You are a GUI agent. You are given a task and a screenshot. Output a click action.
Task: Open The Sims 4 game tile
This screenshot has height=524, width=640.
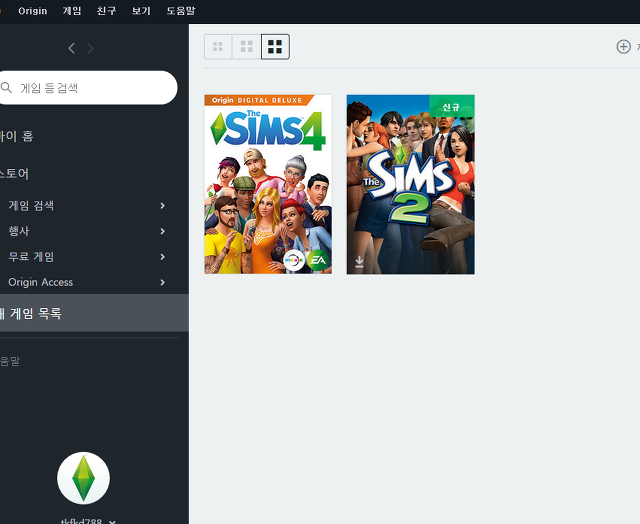click(268, 184)
